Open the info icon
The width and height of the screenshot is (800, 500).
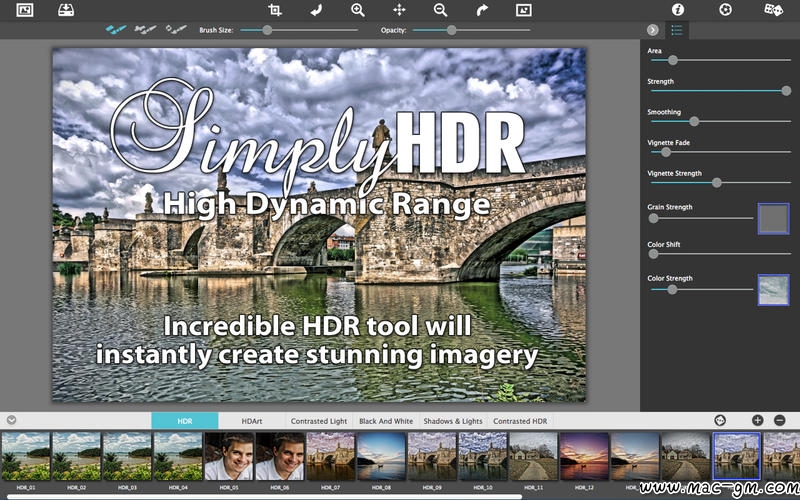tap(678, 10)
